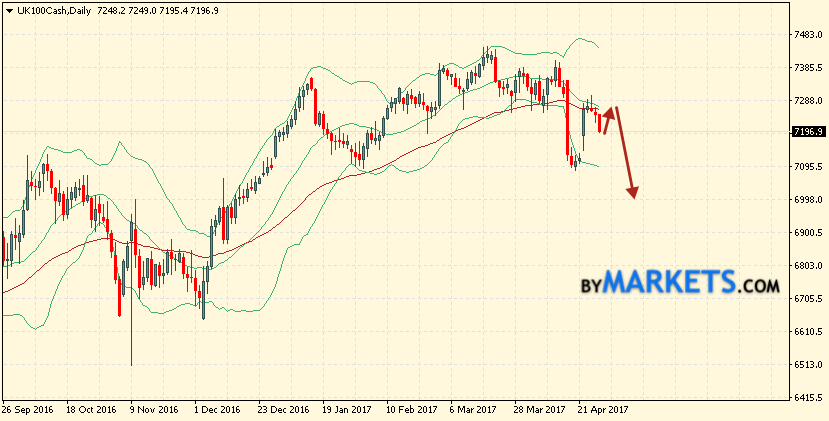Open the byMARKETS.com watermark link
829x421 pixels.
coord(678,284)
